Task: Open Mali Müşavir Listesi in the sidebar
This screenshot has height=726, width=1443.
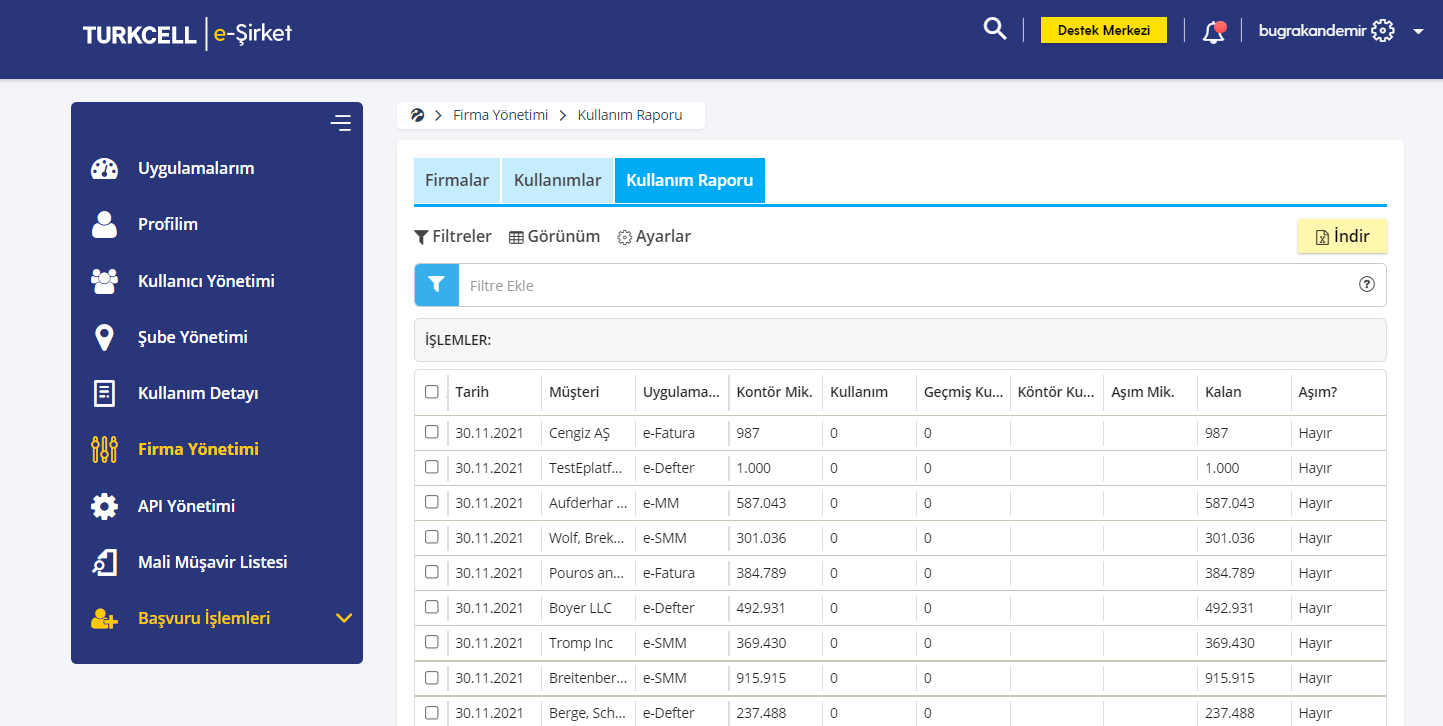Action: click(x=213, y=562)
